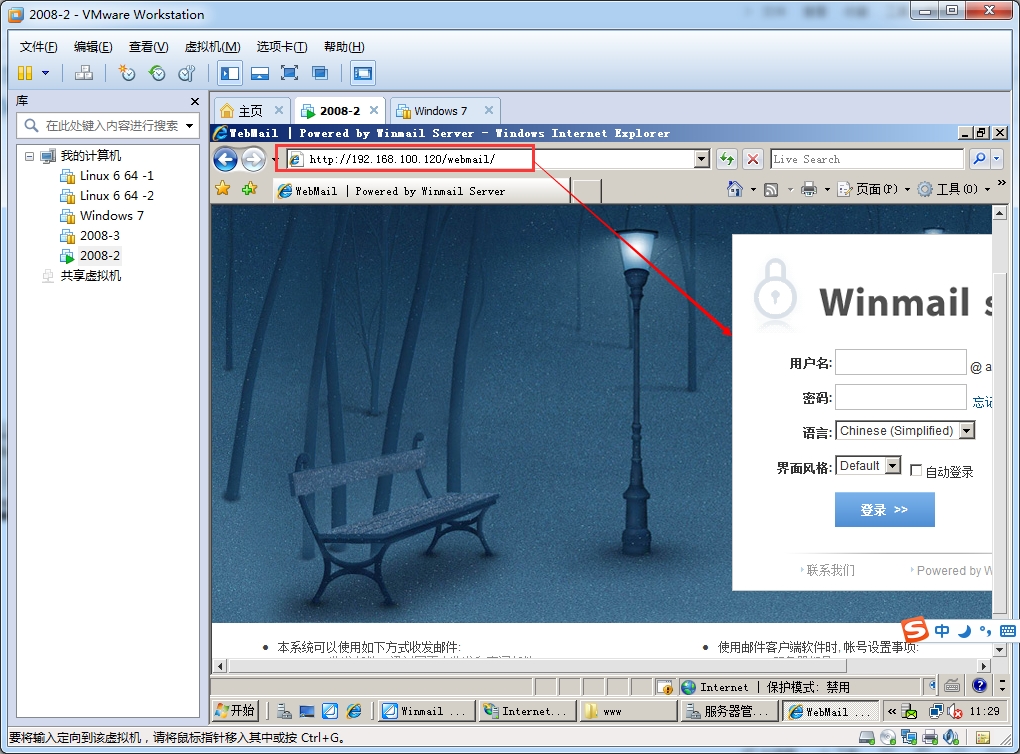1020x754 pixels.
Task: Open the 帮助(H) menu
Action: pos(344,47)
